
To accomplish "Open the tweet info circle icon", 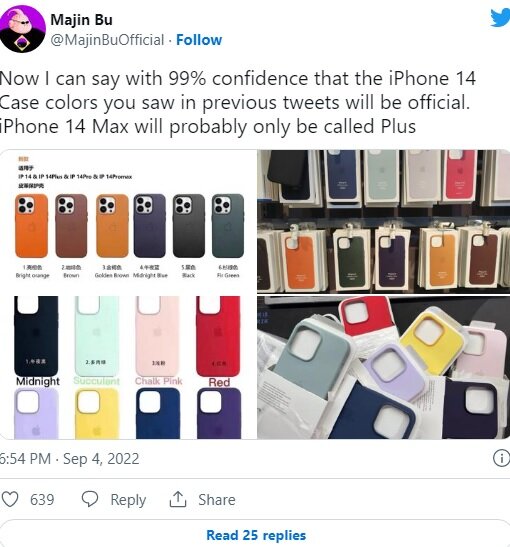I will [x=502, y=458].
